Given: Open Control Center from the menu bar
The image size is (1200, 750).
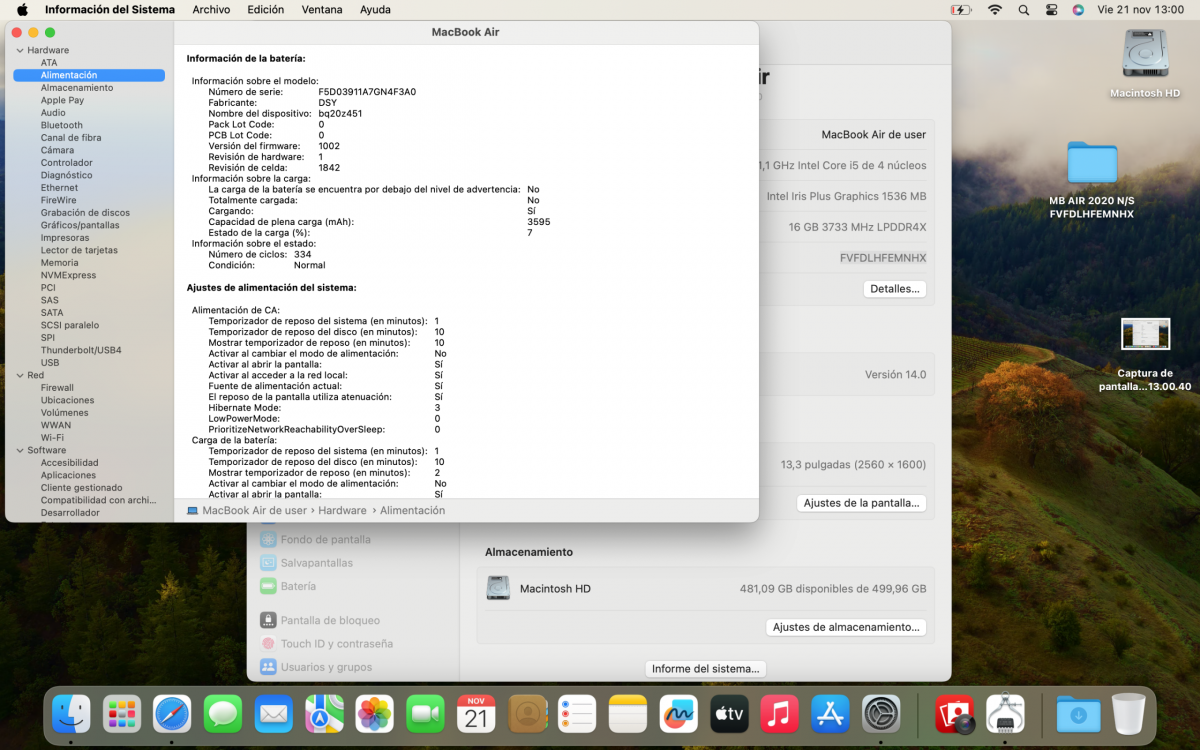Looking at the screenshot, I should pos(1051,9).
